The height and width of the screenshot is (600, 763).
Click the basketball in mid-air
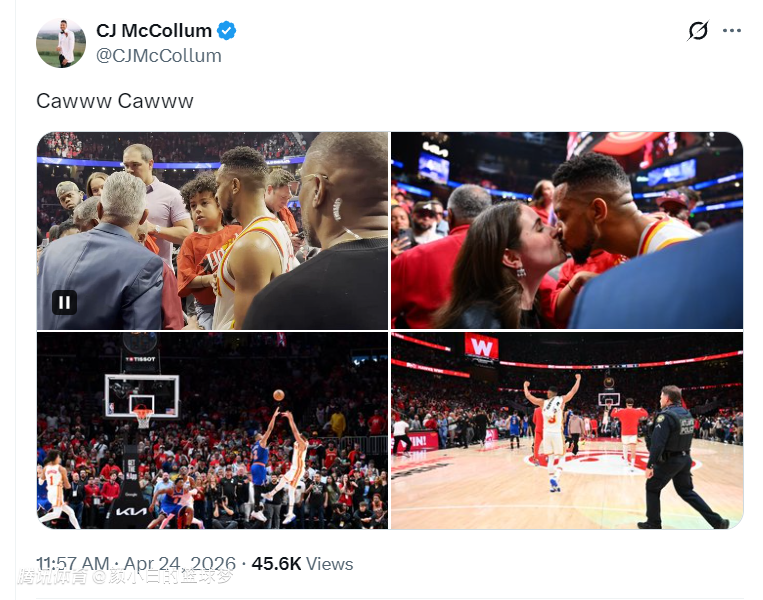click(x=279, y=395)
